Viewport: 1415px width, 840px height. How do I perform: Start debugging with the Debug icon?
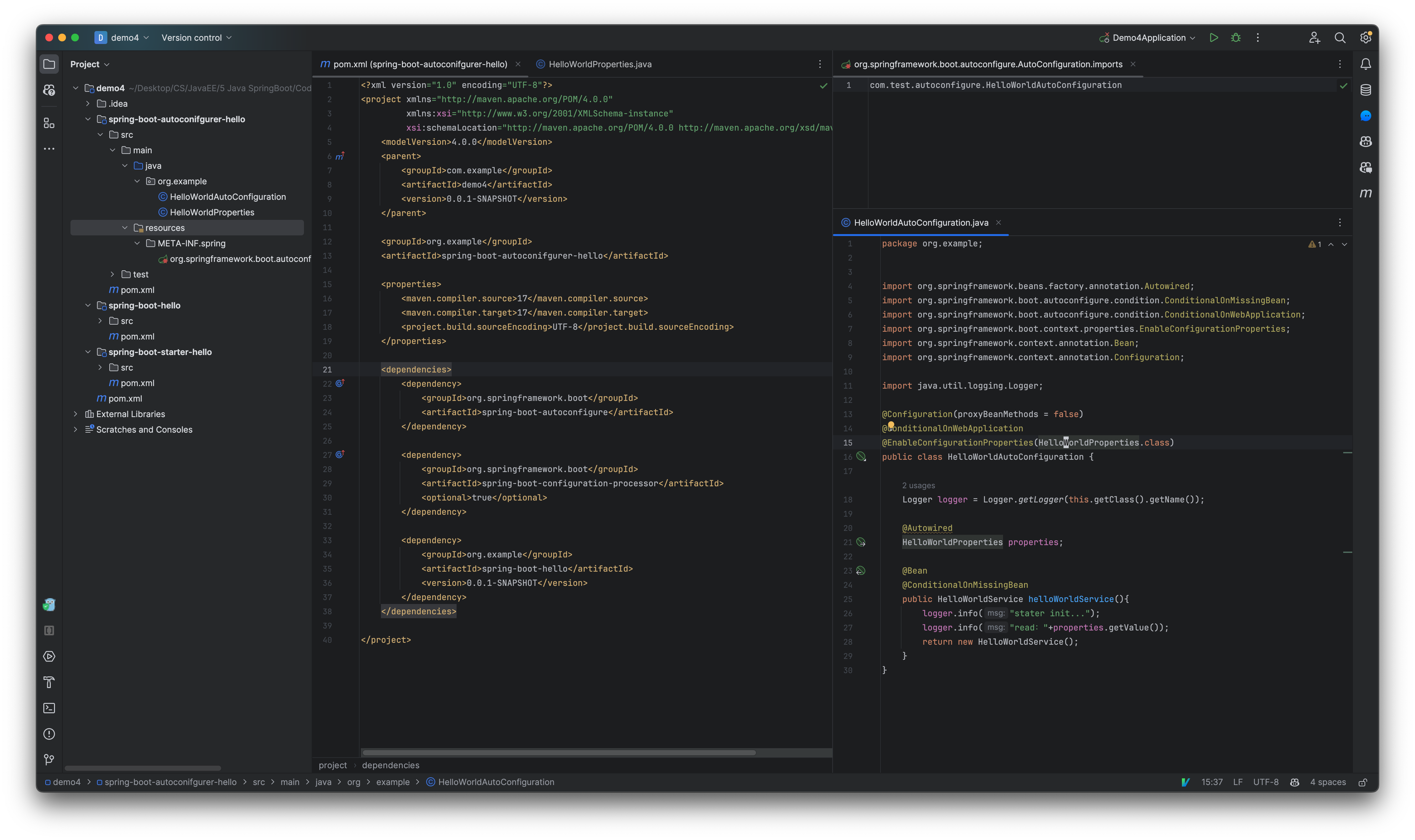point(1236,38)
